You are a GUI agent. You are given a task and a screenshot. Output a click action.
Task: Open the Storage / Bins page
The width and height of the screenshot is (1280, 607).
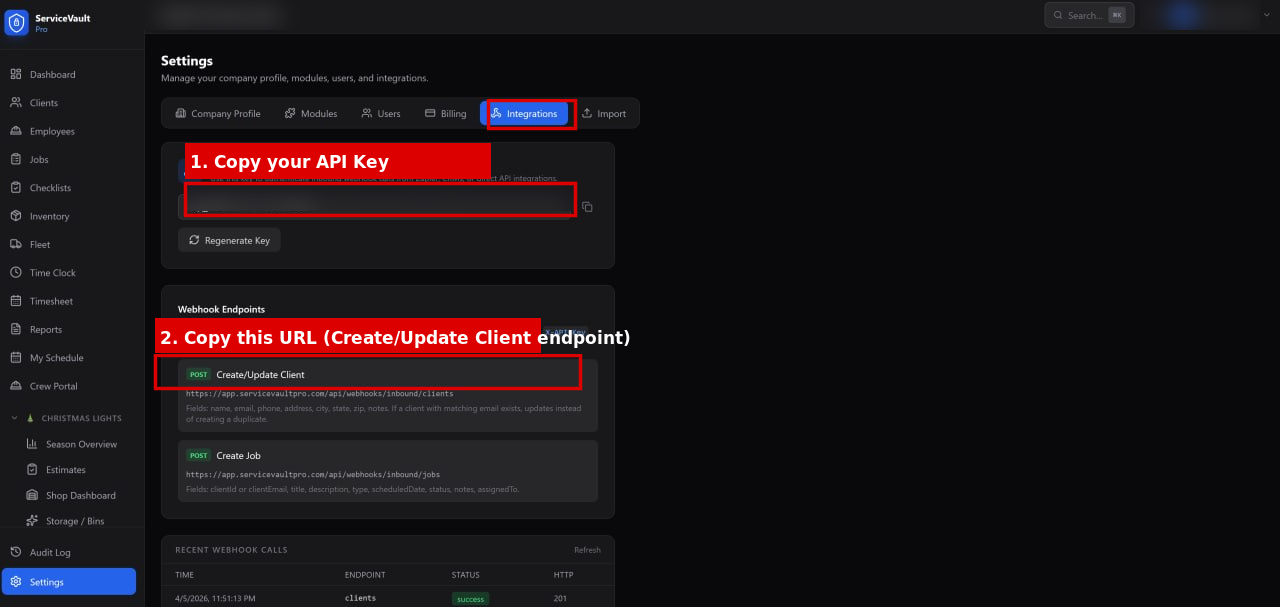(73, 520)
